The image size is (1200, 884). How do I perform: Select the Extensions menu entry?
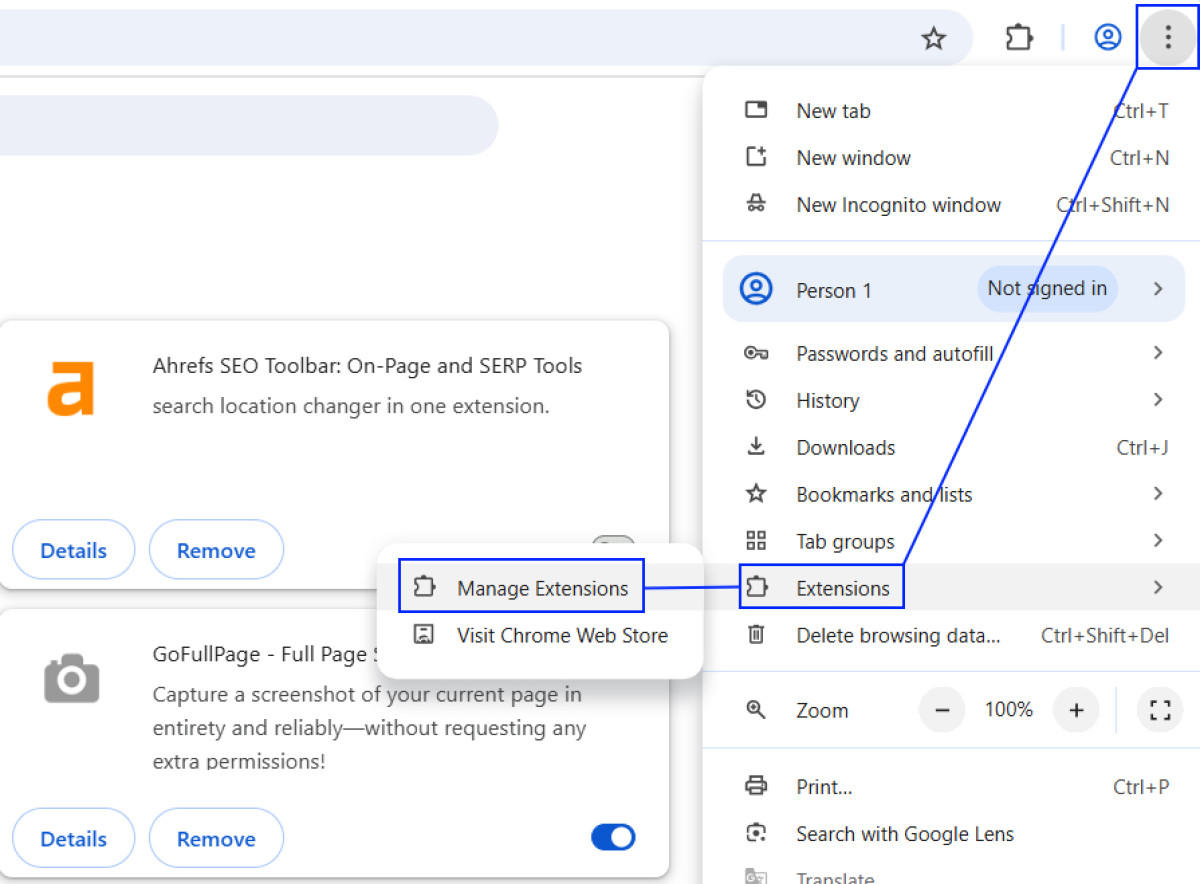click(x=952, y=588)
